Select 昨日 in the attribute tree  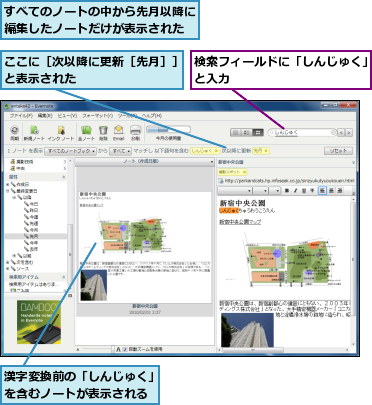coord(34,210)
